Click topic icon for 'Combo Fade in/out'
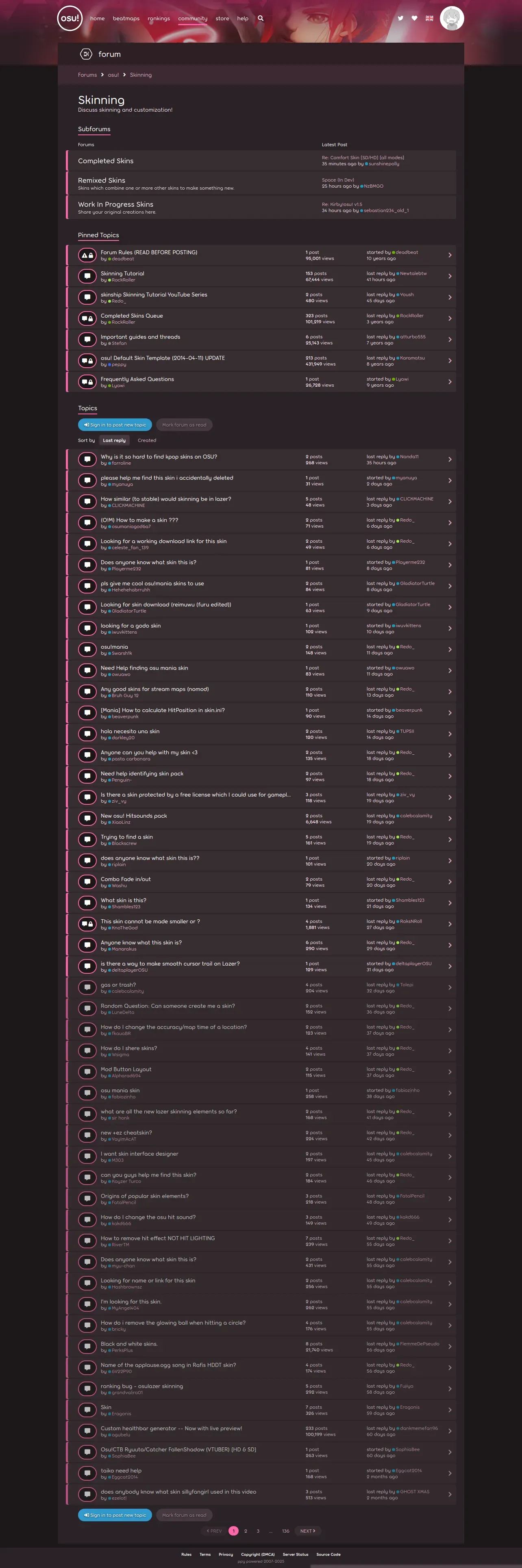Screen dimensions: 522x1568 coord(88,882)
